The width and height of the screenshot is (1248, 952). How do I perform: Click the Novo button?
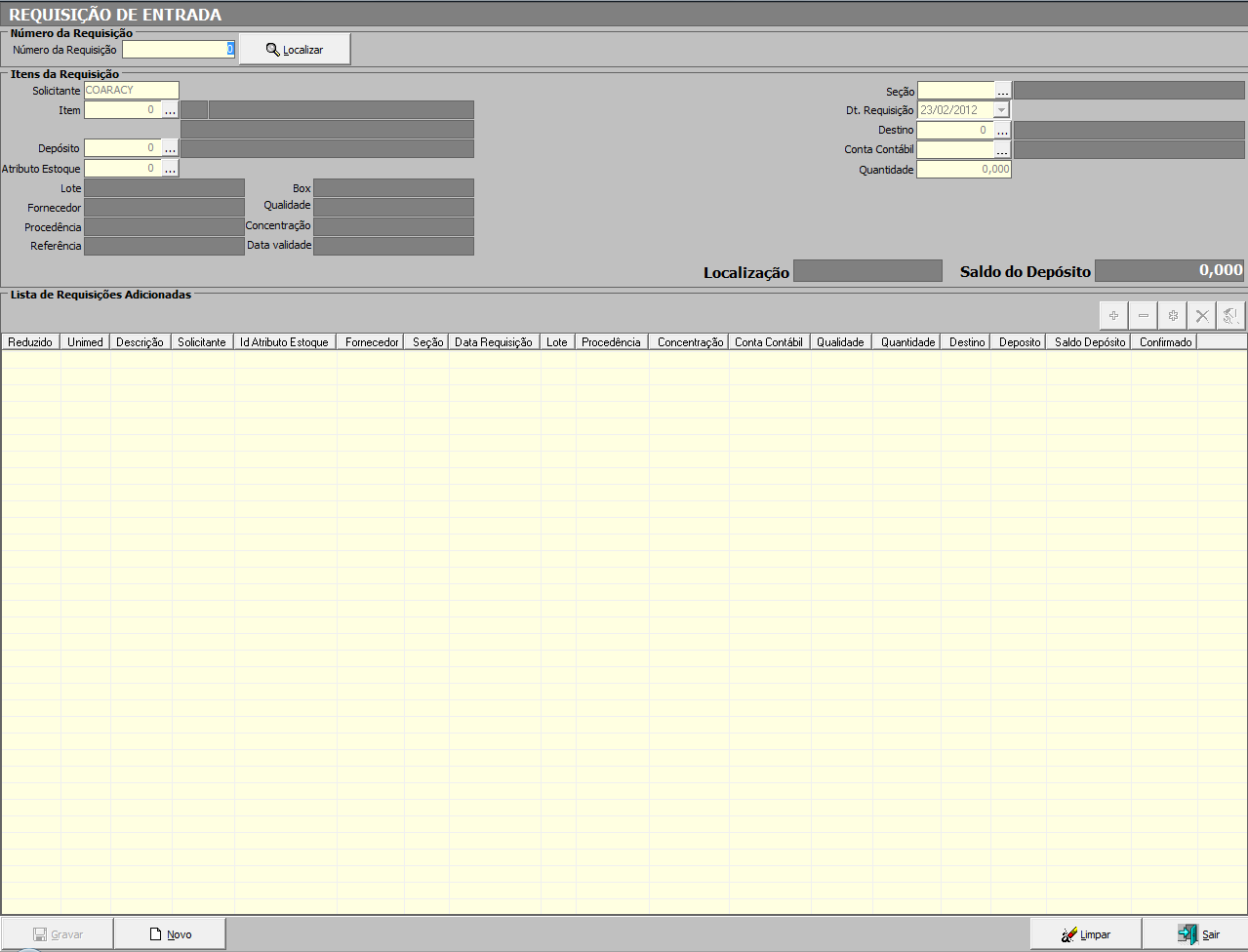tap(170, 934)
